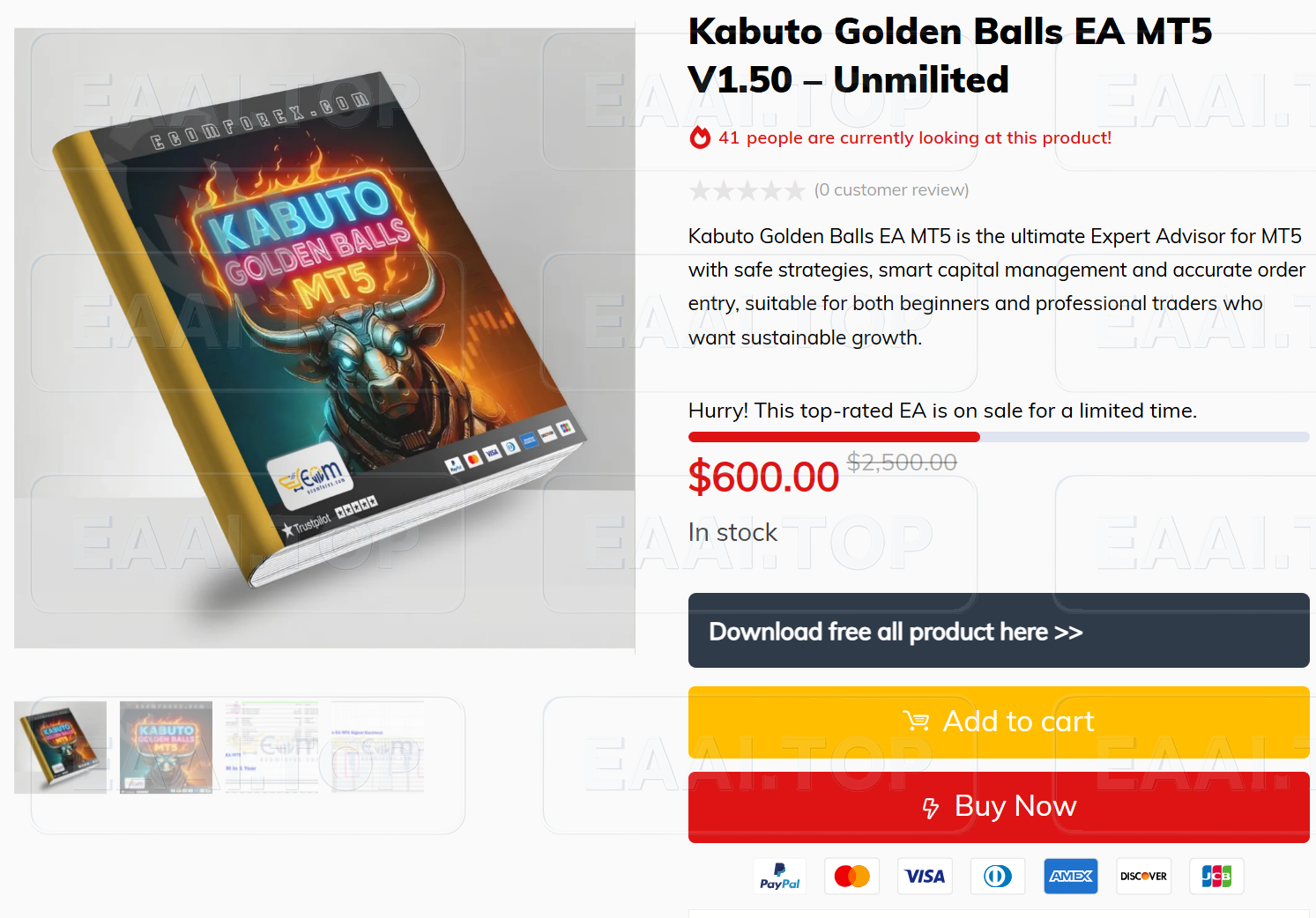Give the product a one-star rating
Viewport: 1316px width, 918px height.
[699, 189]
